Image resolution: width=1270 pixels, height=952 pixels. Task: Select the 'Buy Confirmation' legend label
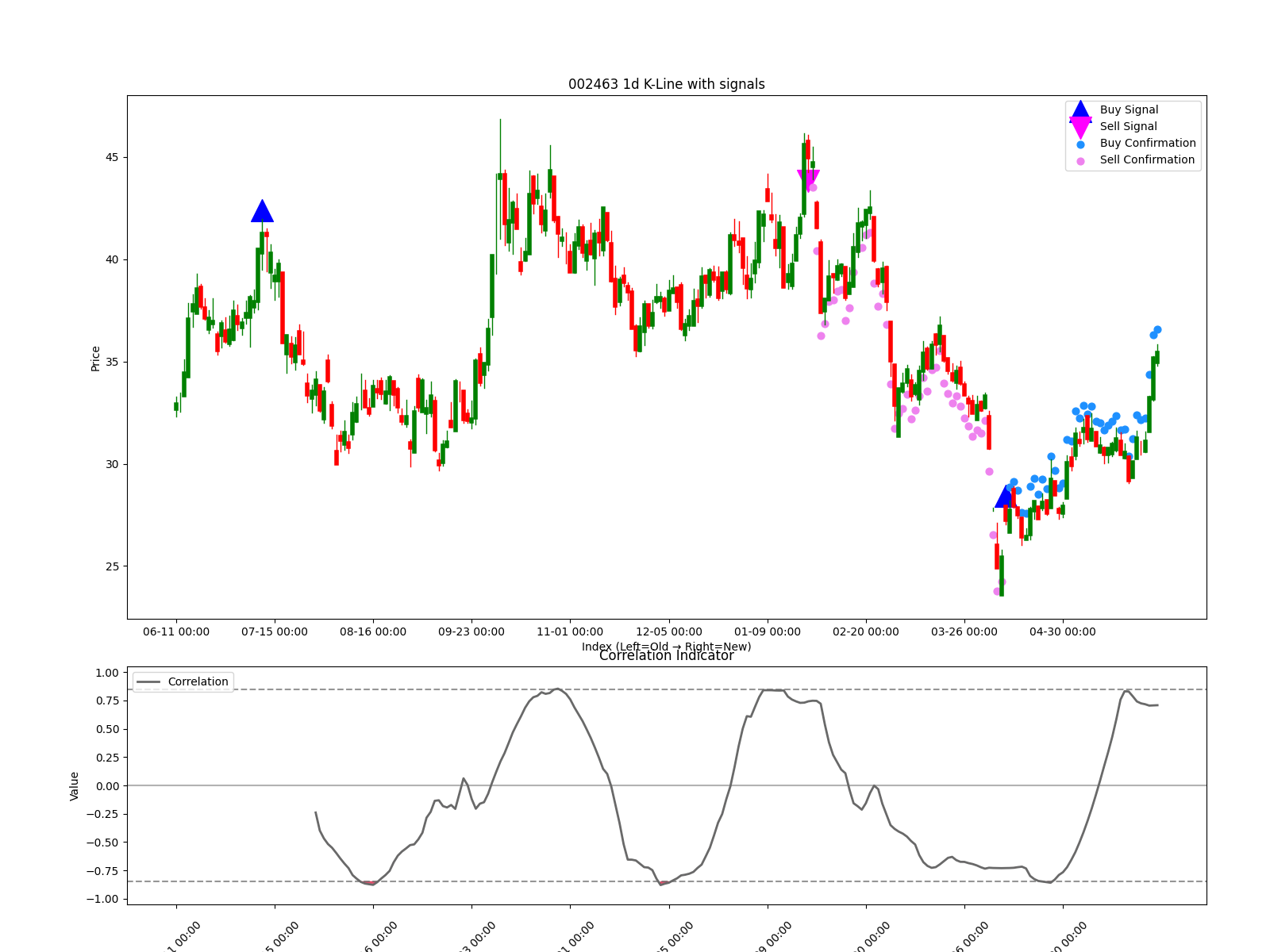click(1148, 144)
